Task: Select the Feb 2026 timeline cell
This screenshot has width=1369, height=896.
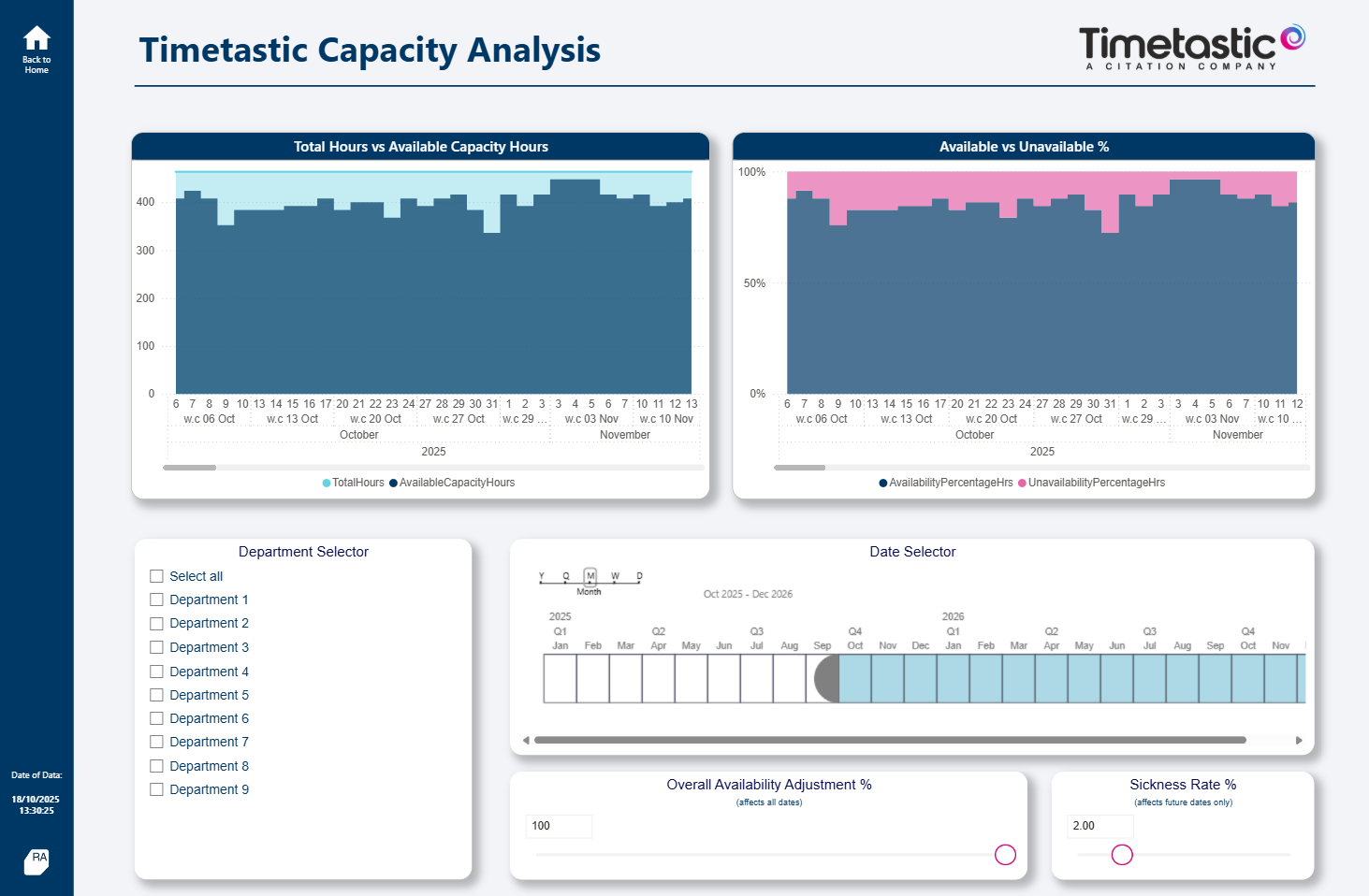Action: pos(985,679)
